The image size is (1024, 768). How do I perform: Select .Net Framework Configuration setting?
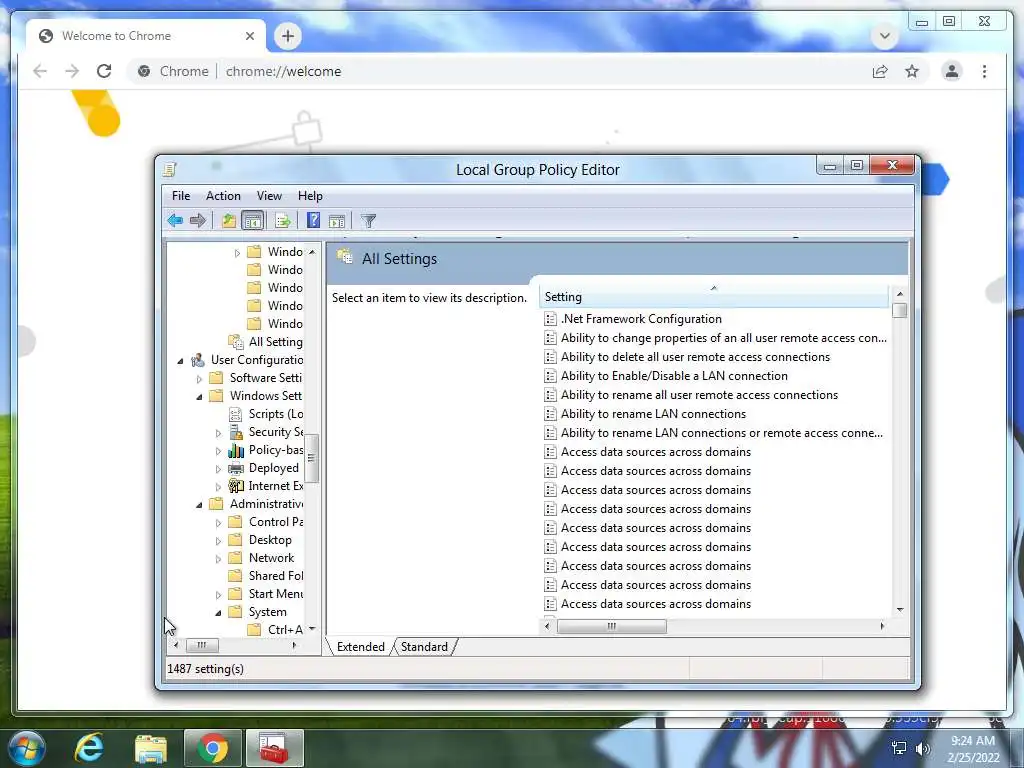click(641, 319)
